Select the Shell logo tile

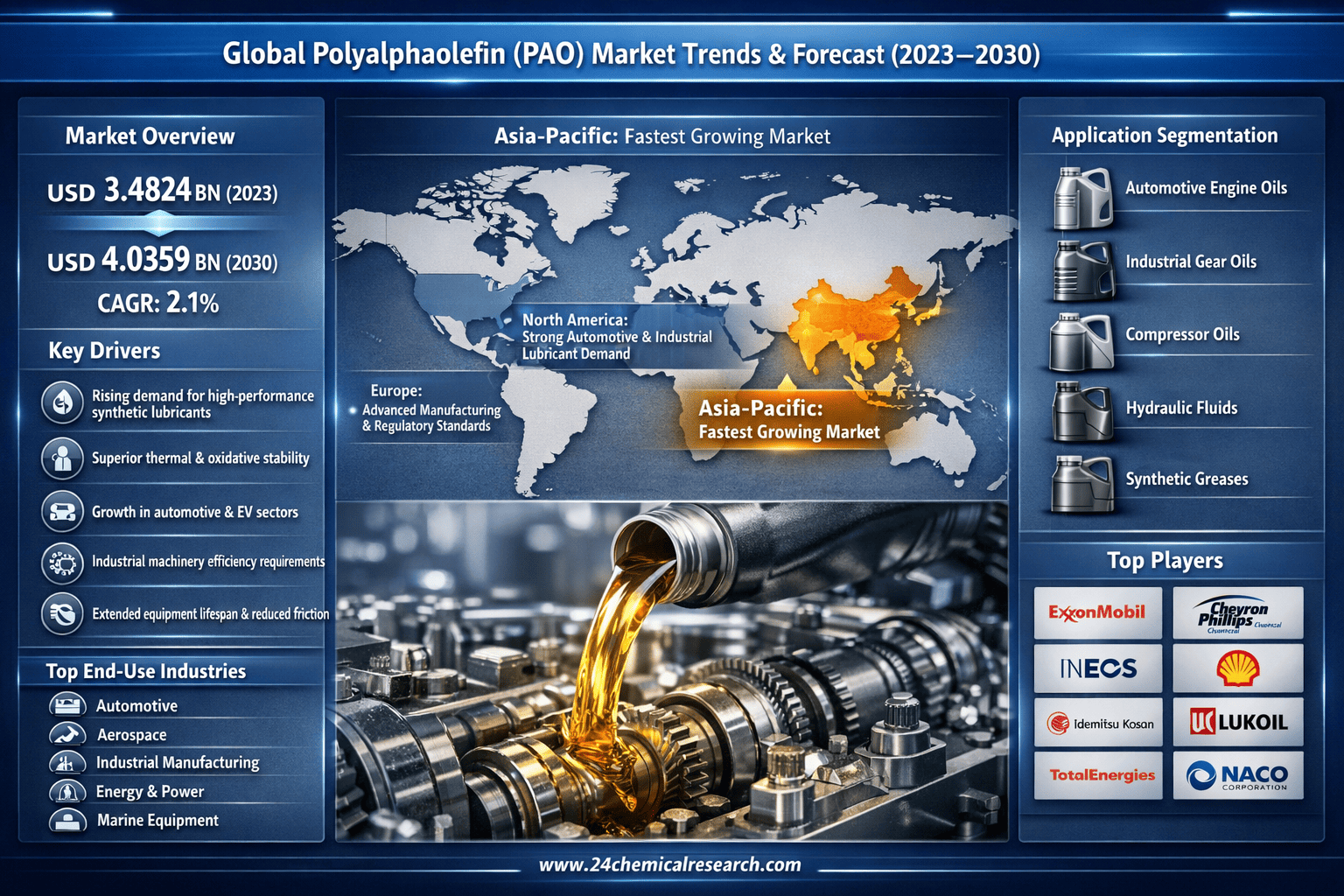1237,669
